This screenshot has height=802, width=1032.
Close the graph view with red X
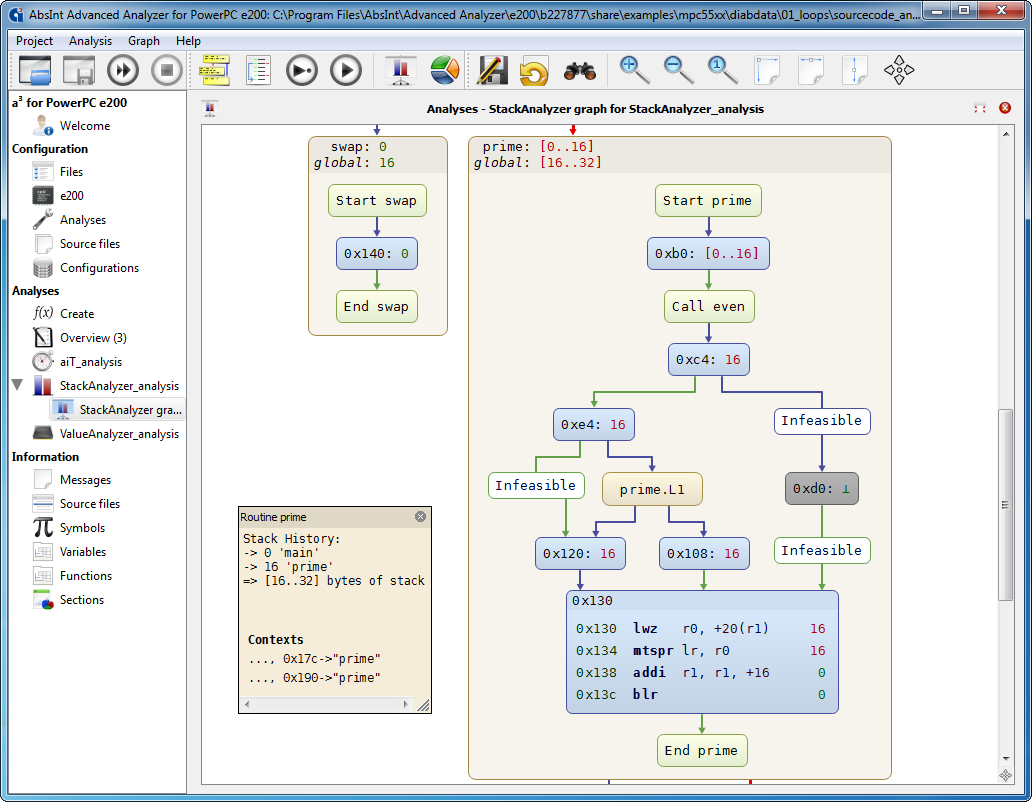1005,108
